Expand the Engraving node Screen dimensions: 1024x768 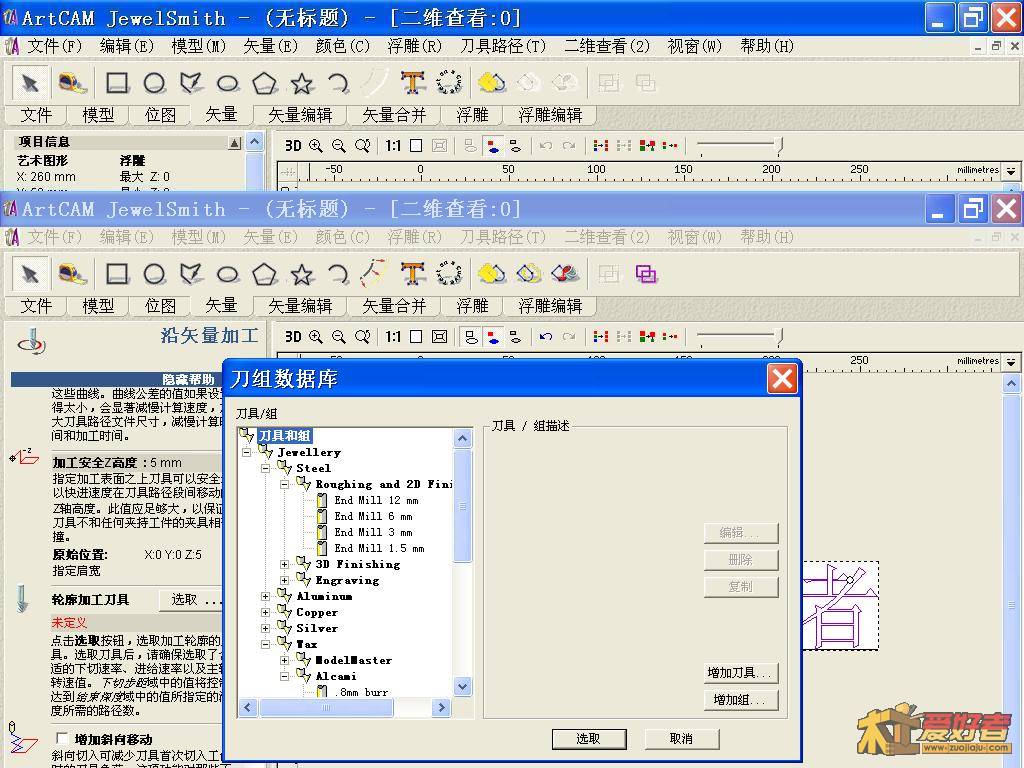click(285, 580)
